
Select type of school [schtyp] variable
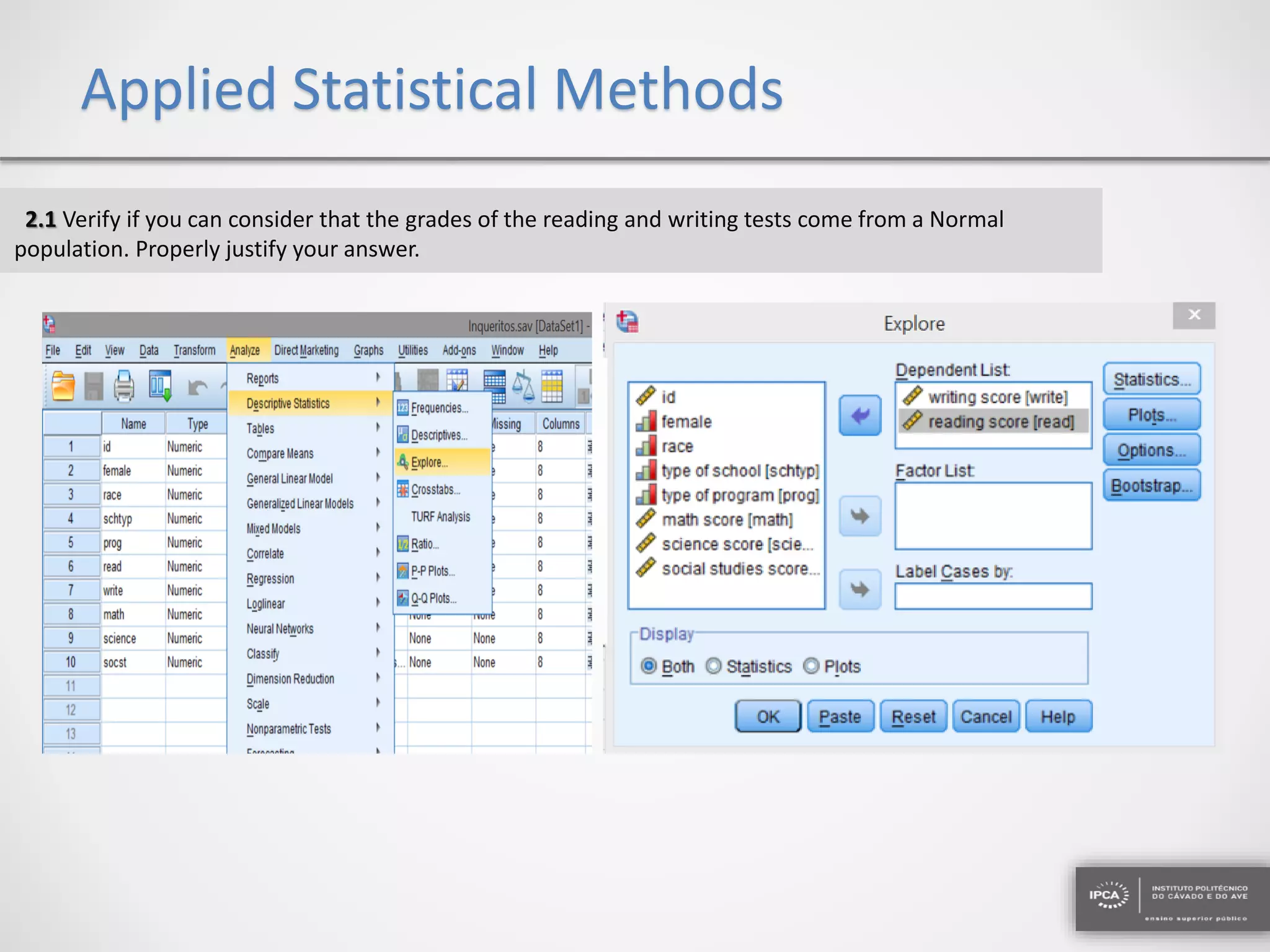coord(727,471)
